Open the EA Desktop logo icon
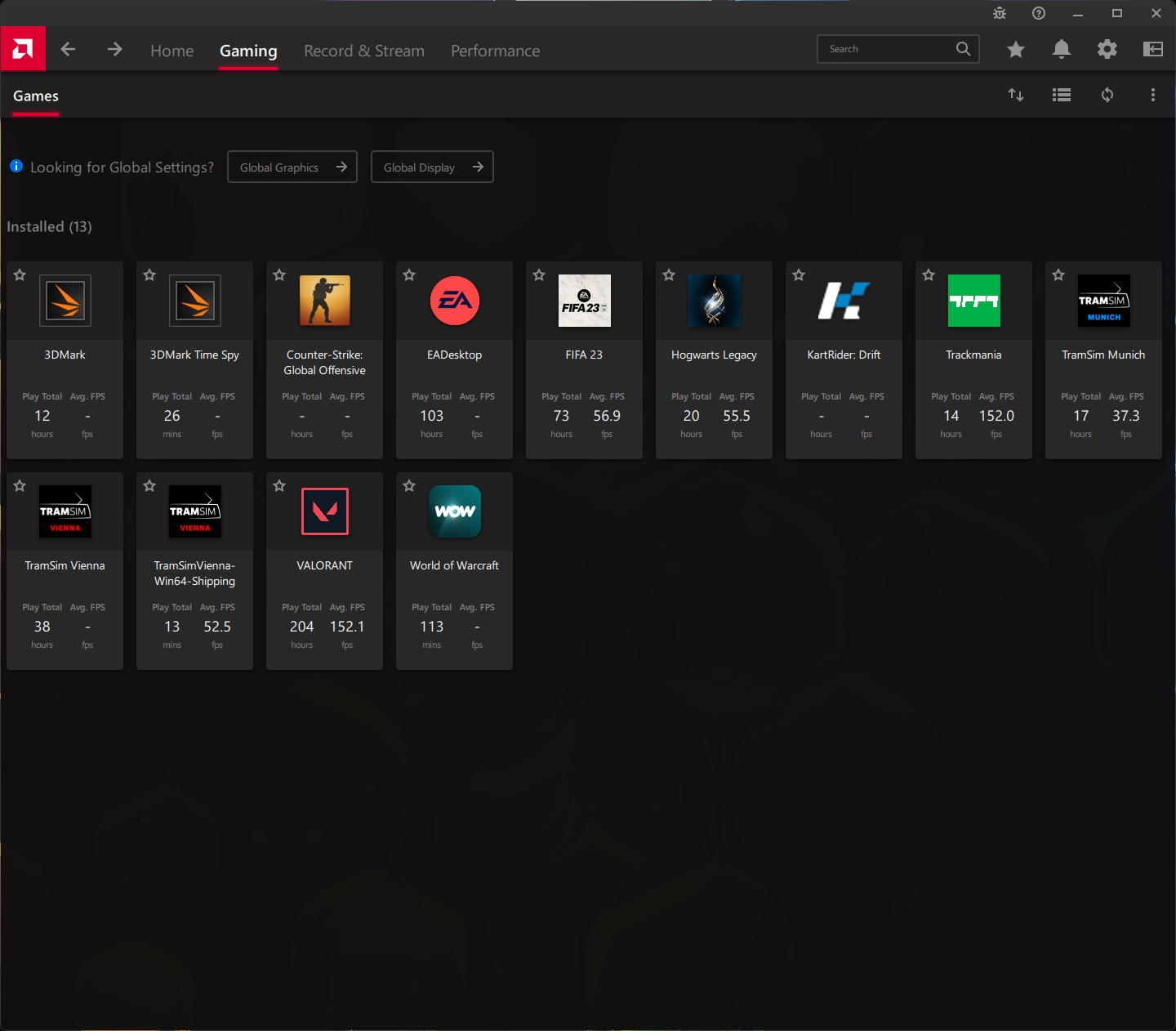Screen dimensions: 1176x1031 pos(455,301)
